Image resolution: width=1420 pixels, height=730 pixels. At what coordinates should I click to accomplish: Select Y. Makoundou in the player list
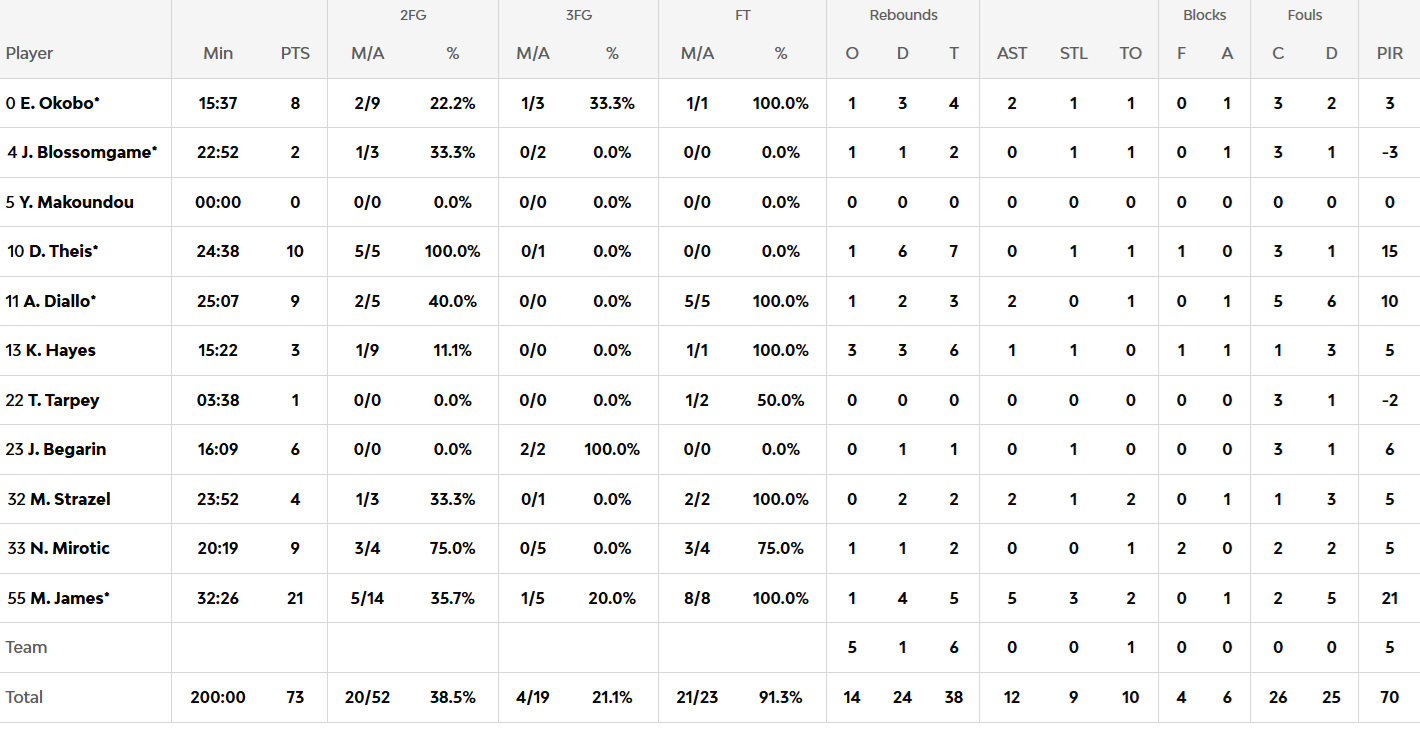(x=76, y=202)
